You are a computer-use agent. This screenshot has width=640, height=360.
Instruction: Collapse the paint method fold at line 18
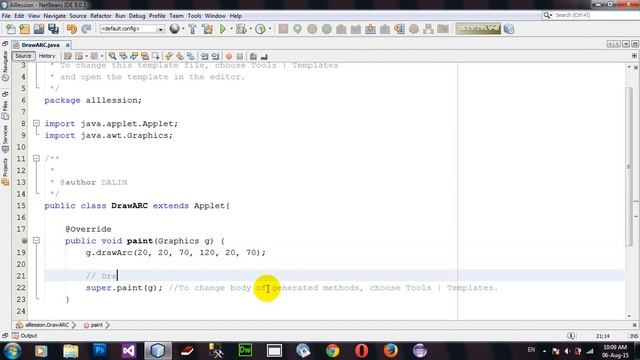36,241
